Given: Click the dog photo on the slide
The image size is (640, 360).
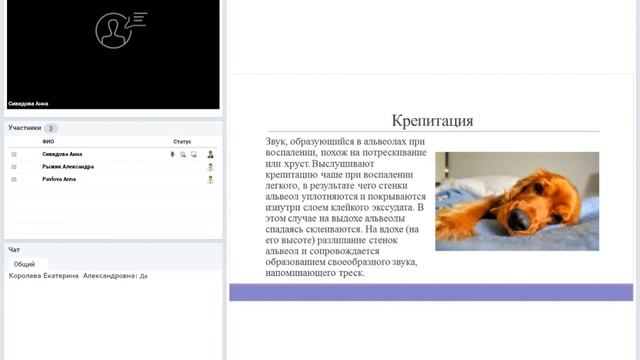Looking at the screenshot, I should pyautogui.click(x=517, y=201).
